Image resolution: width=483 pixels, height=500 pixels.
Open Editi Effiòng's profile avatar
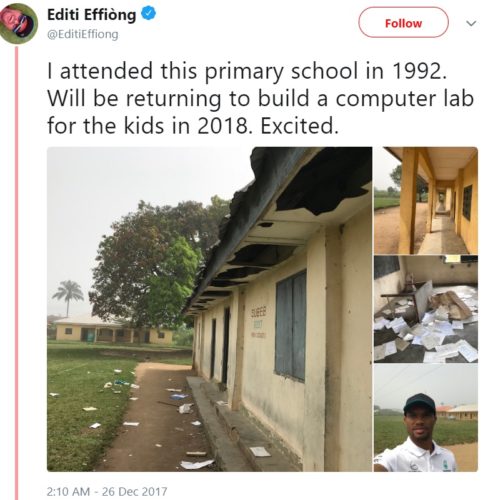click(x=18, y=23)
